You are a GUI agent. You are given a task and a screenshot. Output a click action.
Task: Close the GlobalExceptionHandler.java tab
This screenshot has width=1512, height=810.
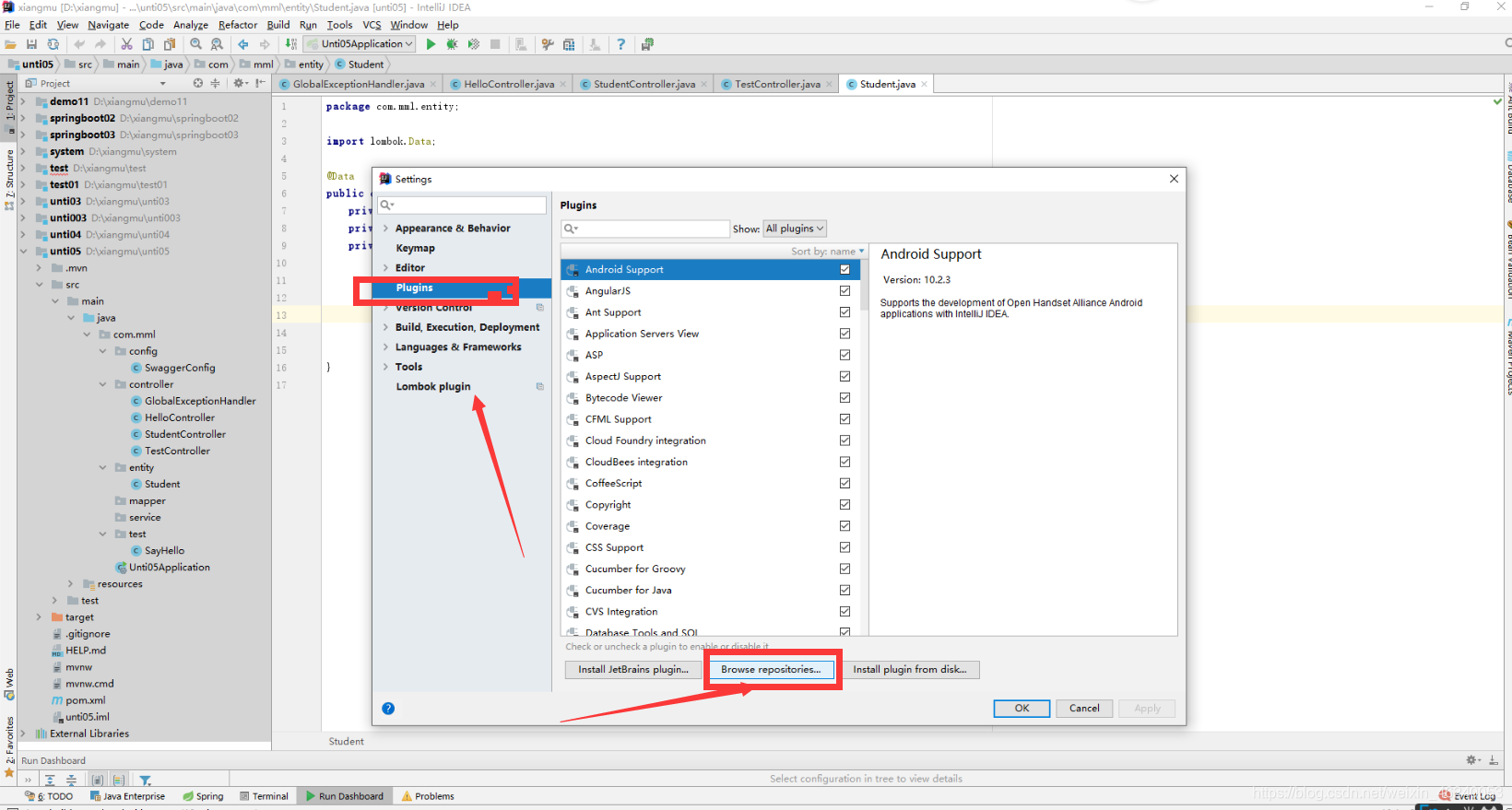[x=435, y=84]
